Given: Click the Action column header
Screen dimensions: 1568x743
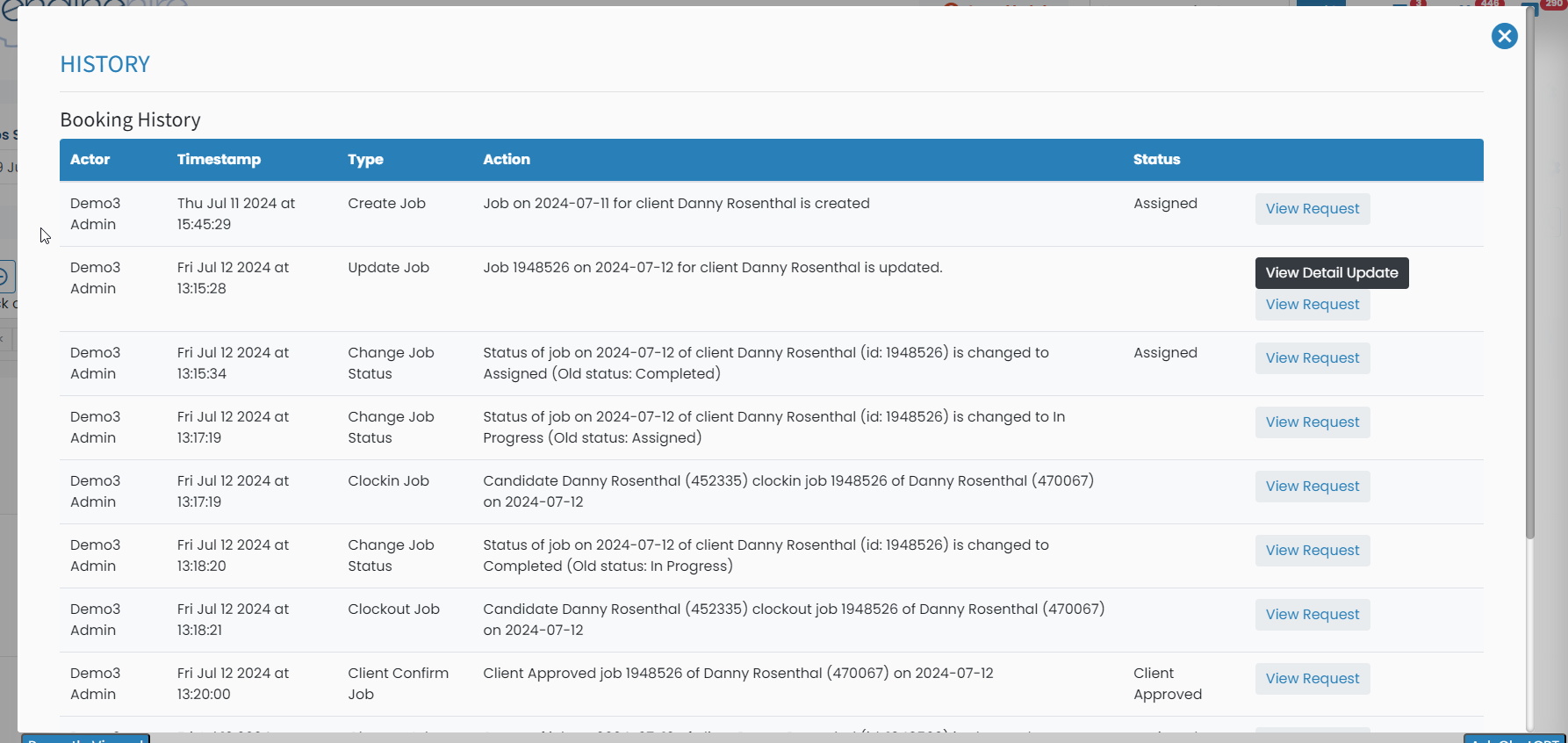Looking at the screenshot, I should 507,160.
